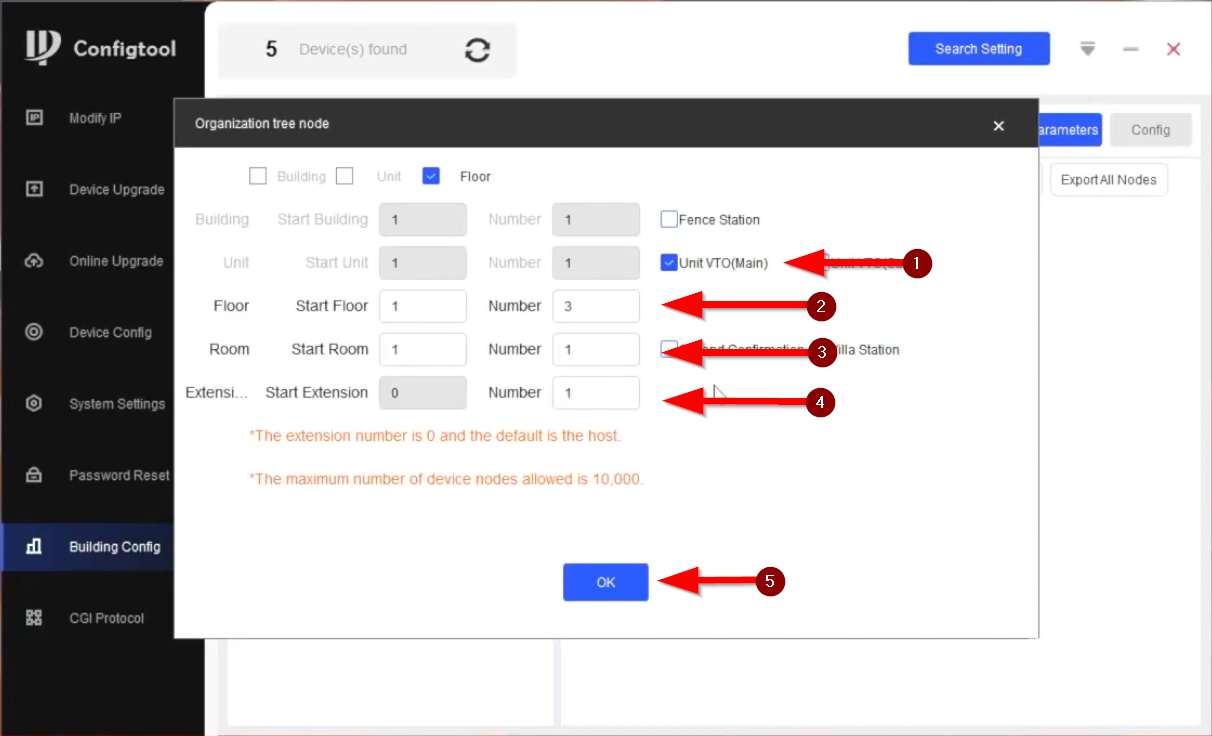Tick the Building checkbox
Image resolution: width=1212 pixels, height=736 pixels.
coord(258,176)
